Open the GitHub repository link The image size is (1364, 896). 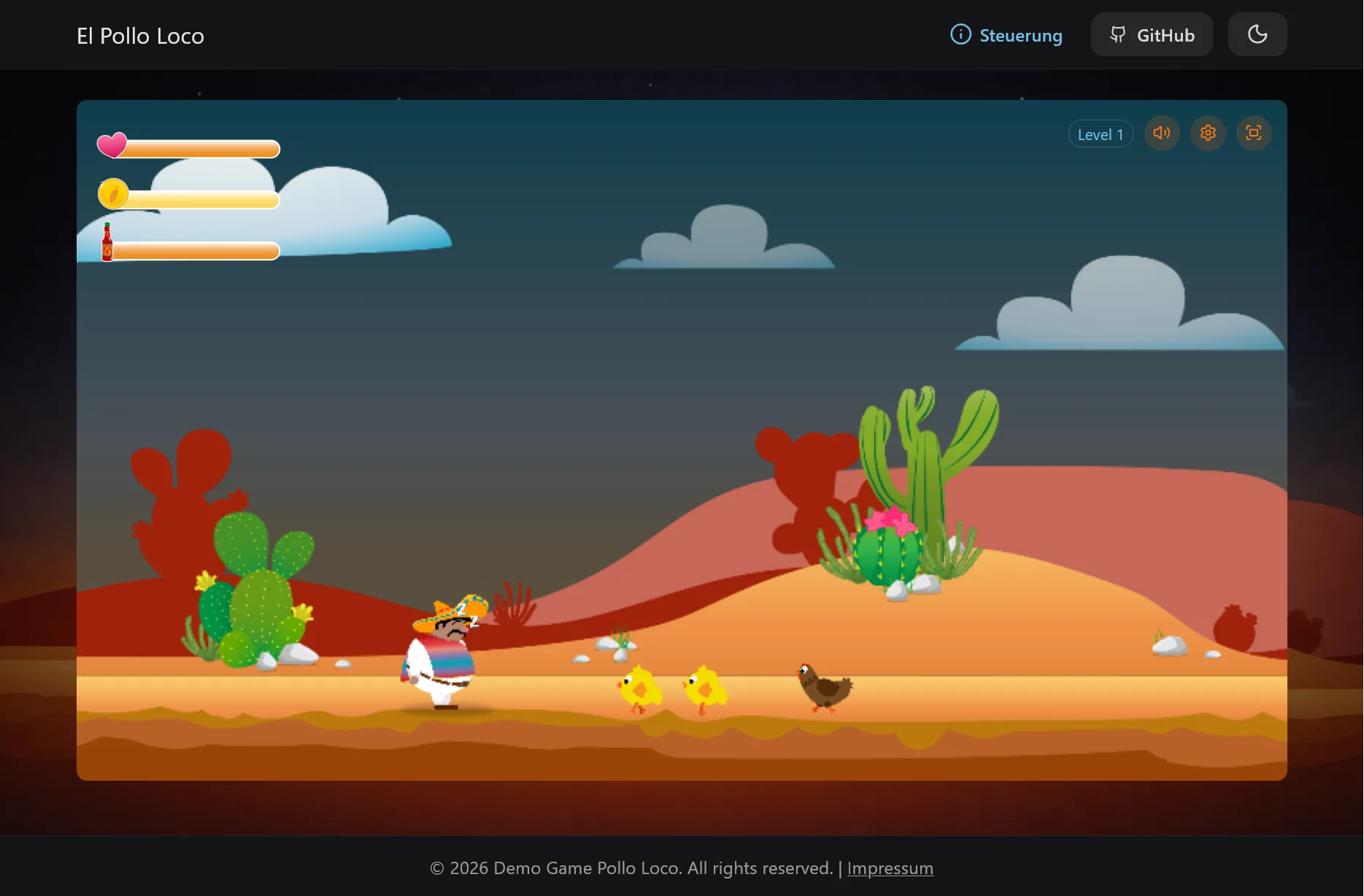(1152, 35)
